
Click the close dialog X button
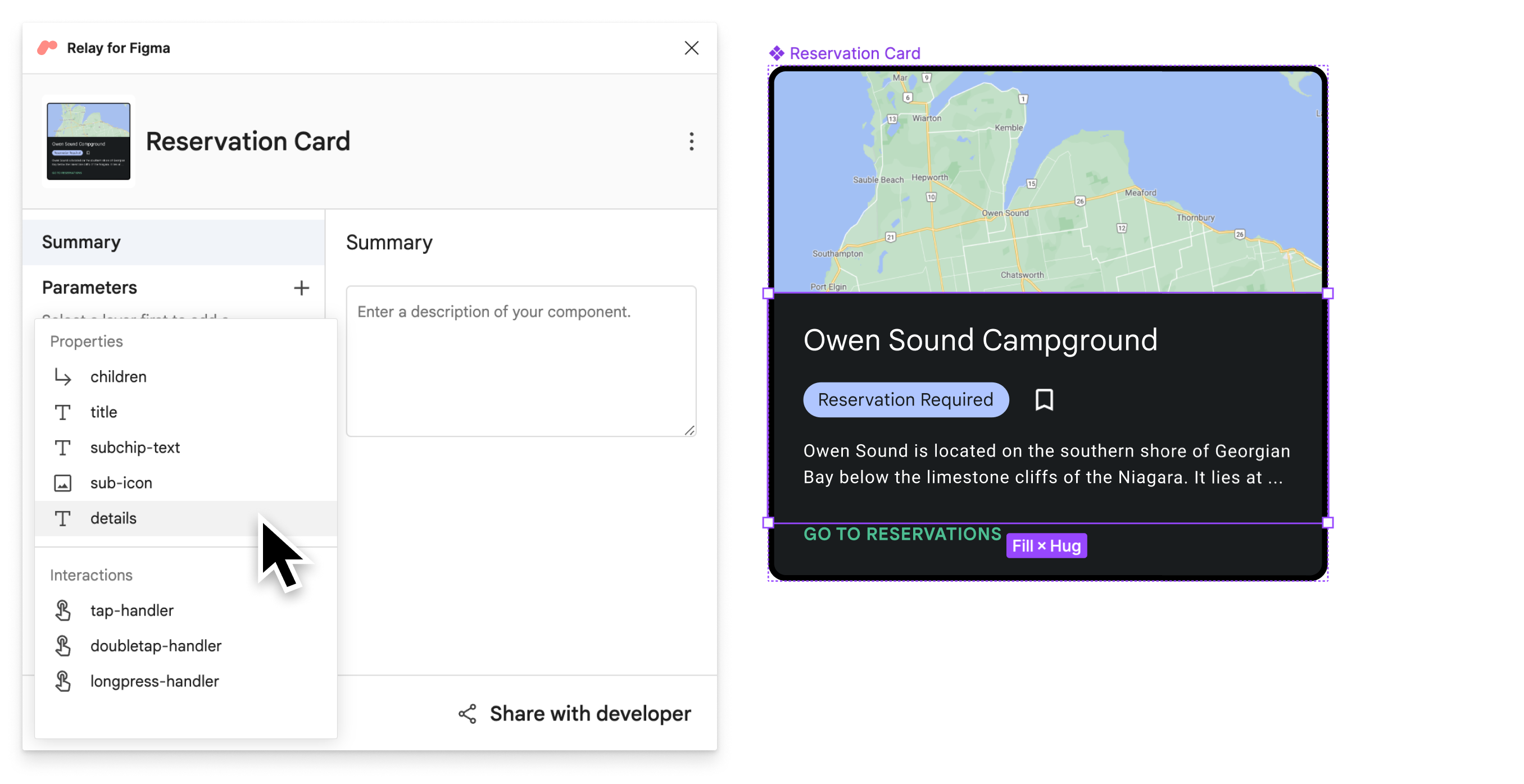pyautogui.click(x=691, y=47)
